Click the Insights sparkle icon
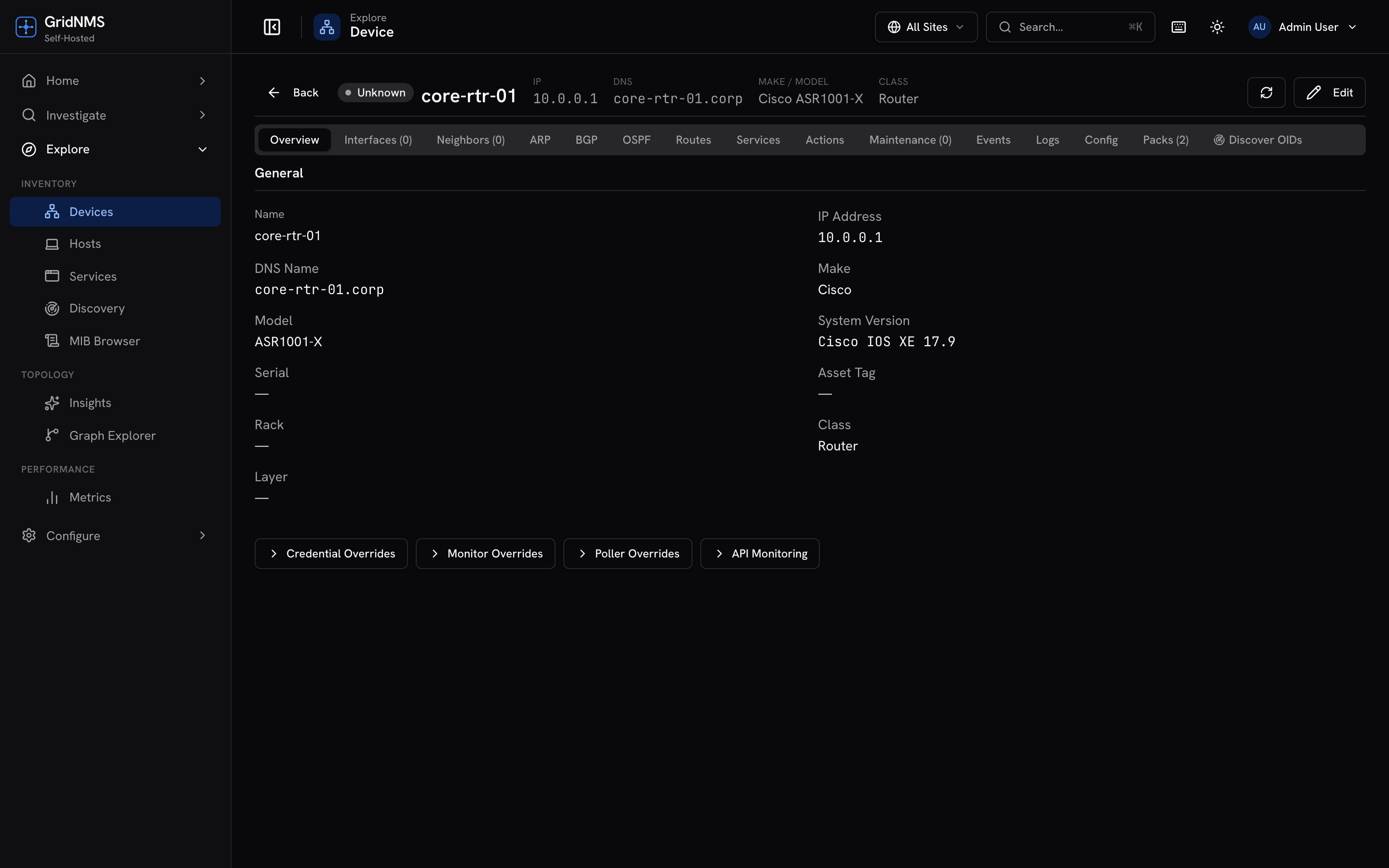This screenshot has width=1389, height=868. [52, 403]
